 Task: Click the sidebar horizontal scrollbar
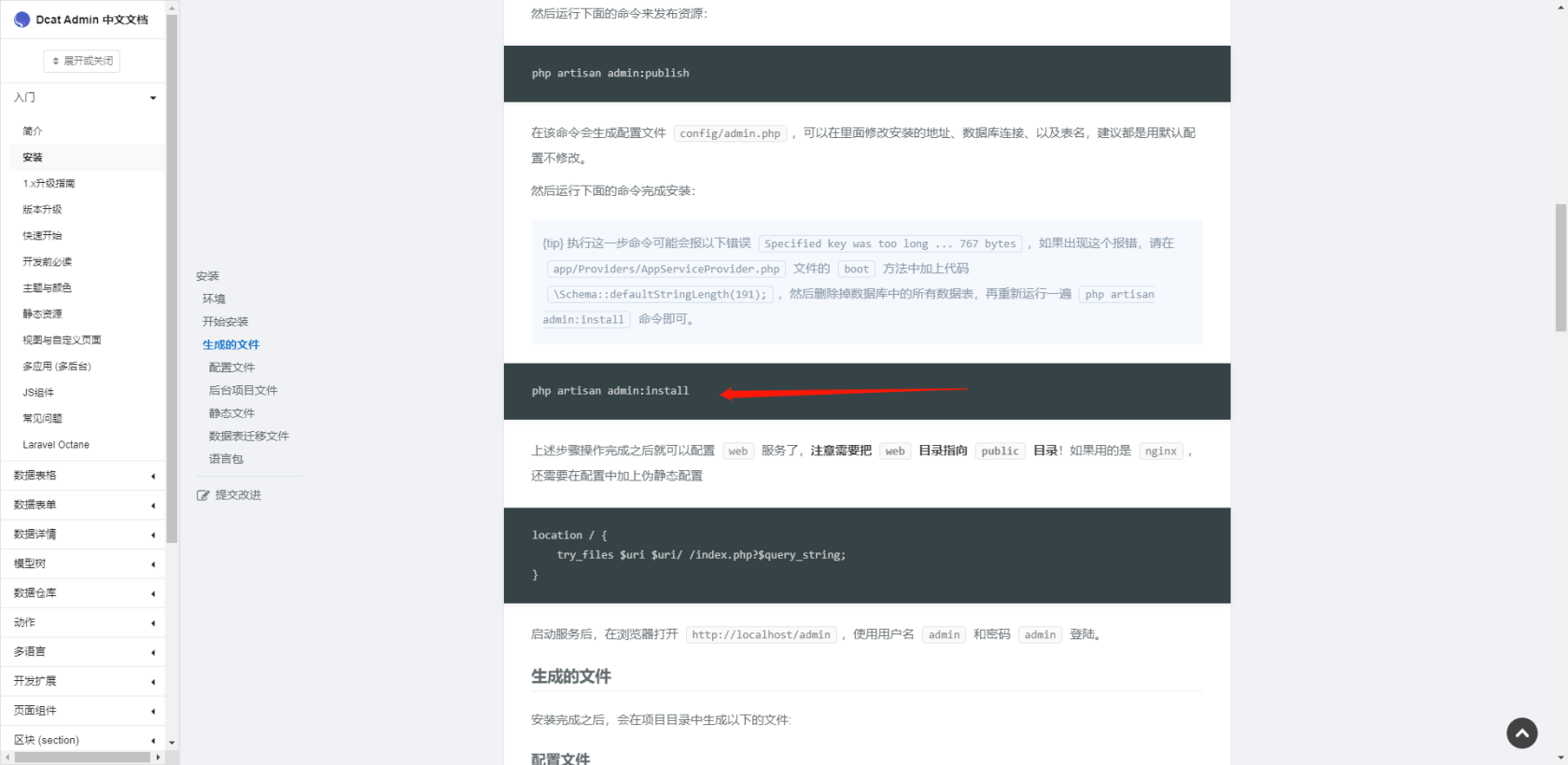tap(82, 758)
